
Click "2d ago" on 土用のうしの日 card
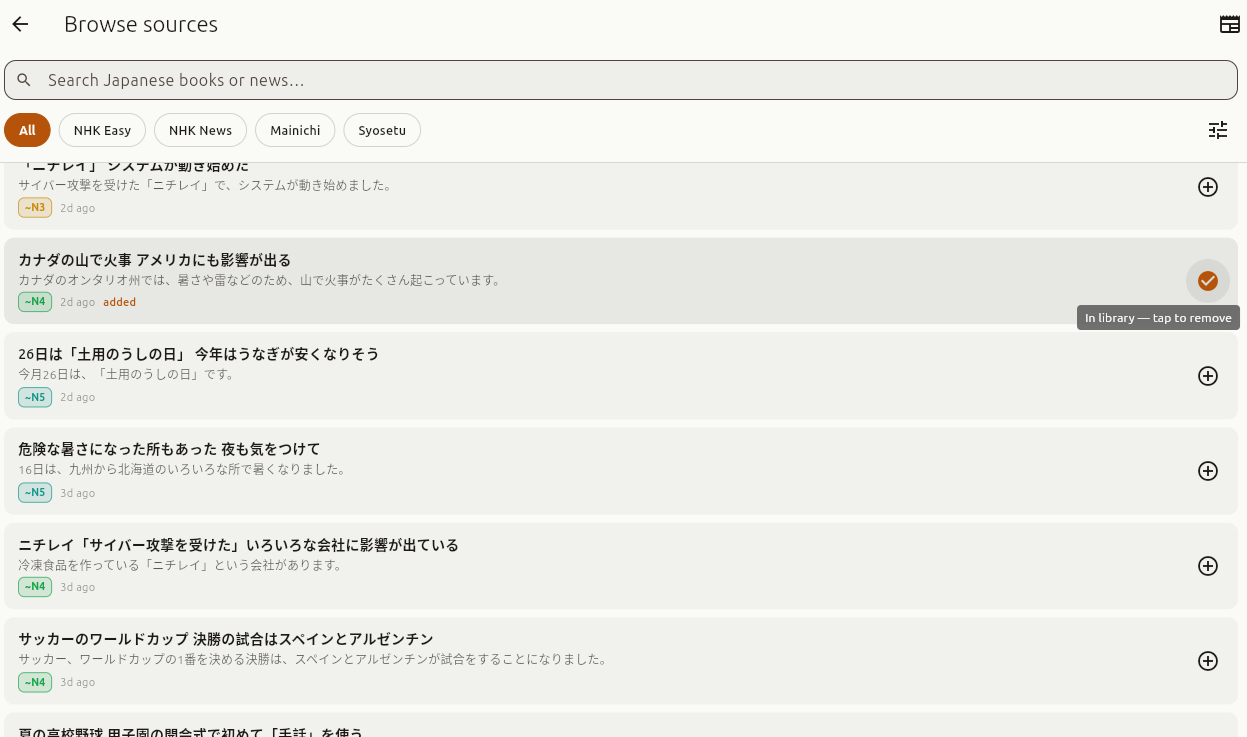click(78, 397)
